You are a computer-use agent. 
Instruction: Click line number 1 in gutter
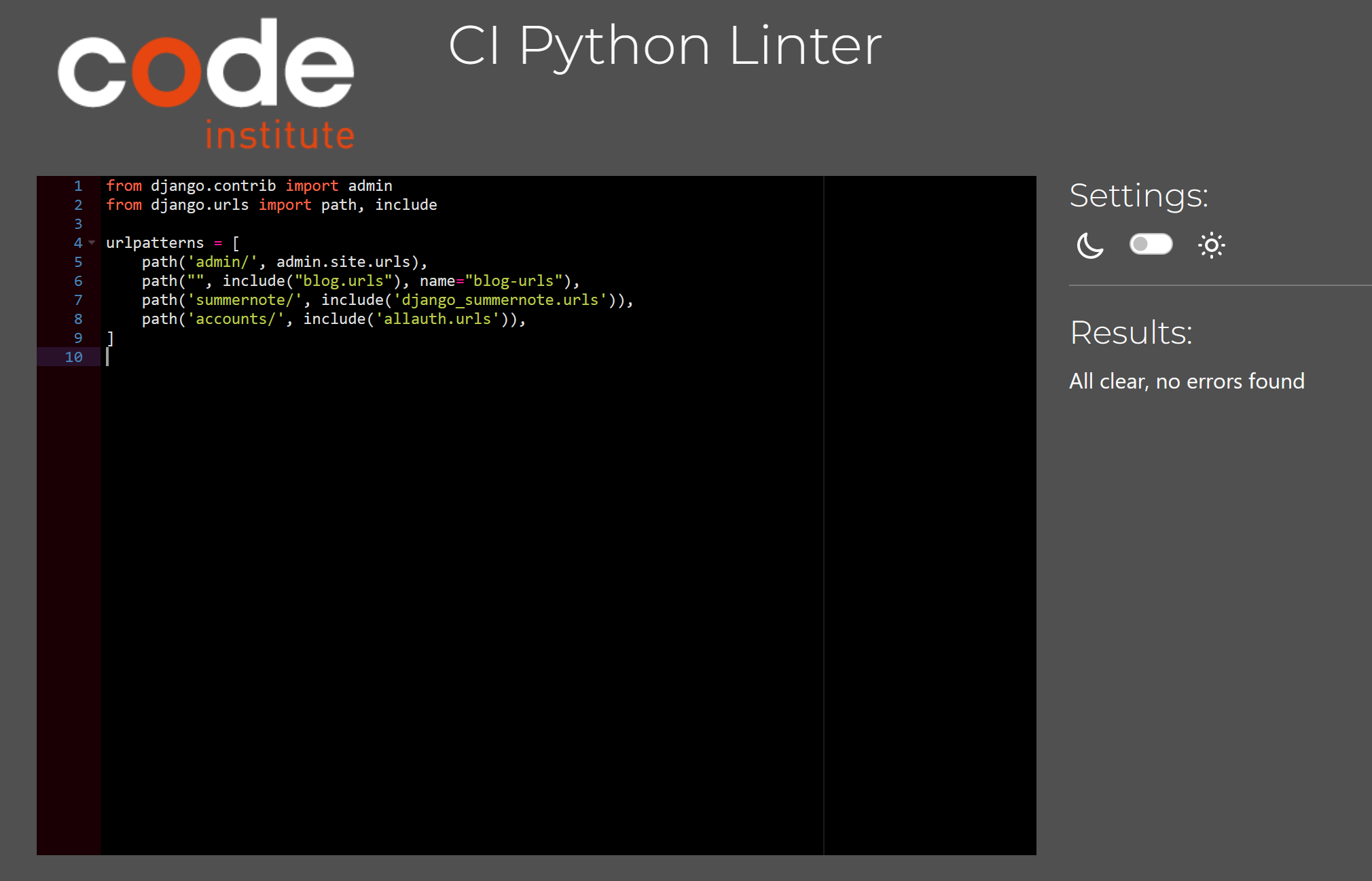78,186
